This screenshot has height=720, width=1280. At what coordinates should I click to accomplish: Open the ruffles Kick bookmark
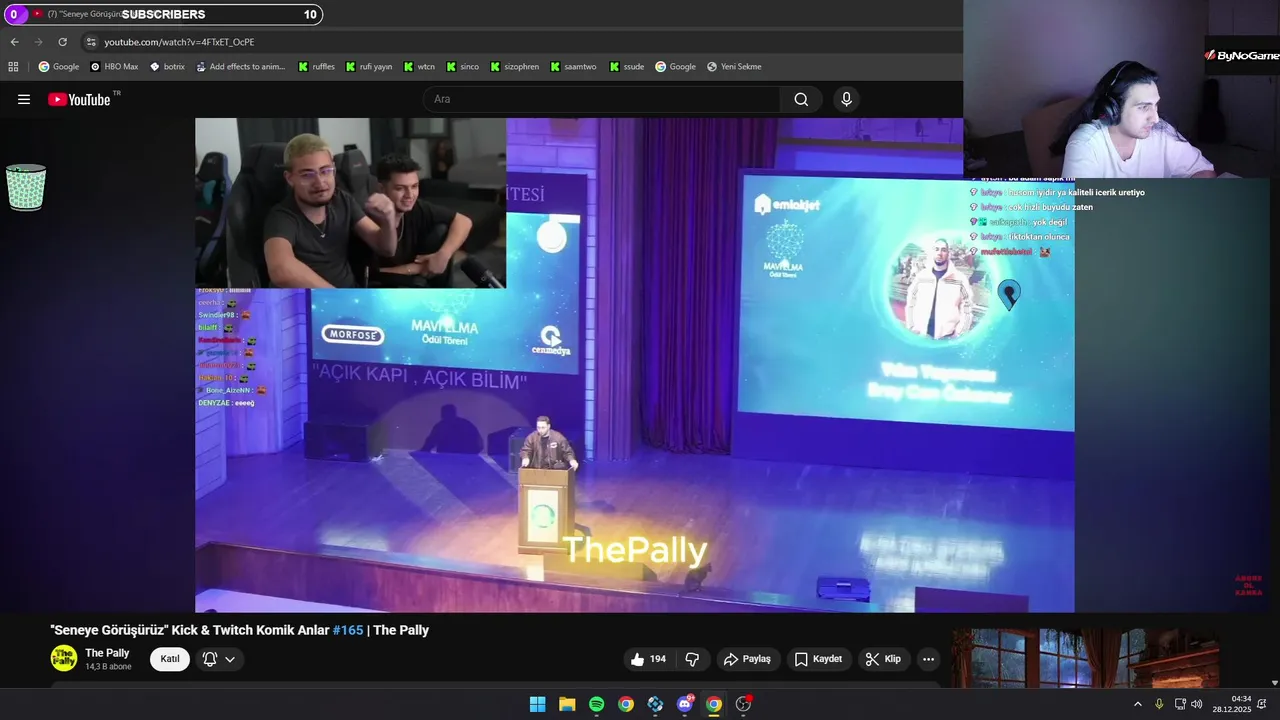coord(316,67)
